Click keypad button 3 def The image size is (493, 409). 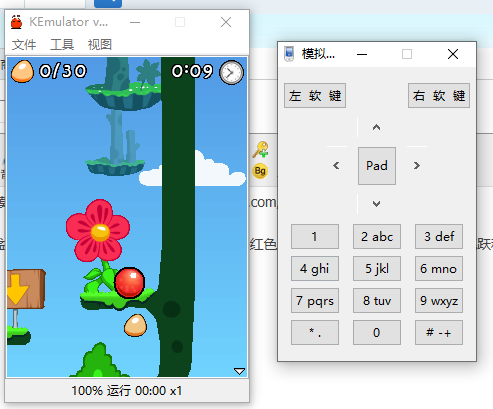439,236
